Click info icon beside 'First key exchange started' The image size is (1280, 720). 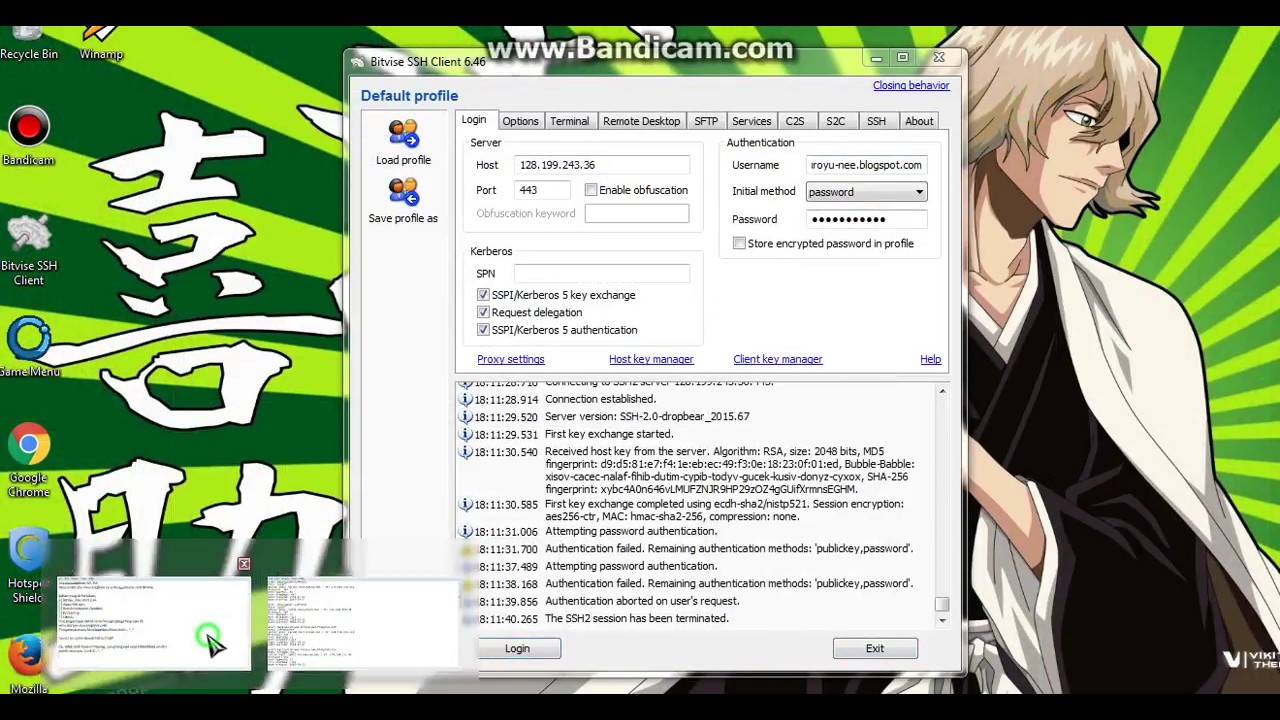pyautogui.click(x=465, y=434)
